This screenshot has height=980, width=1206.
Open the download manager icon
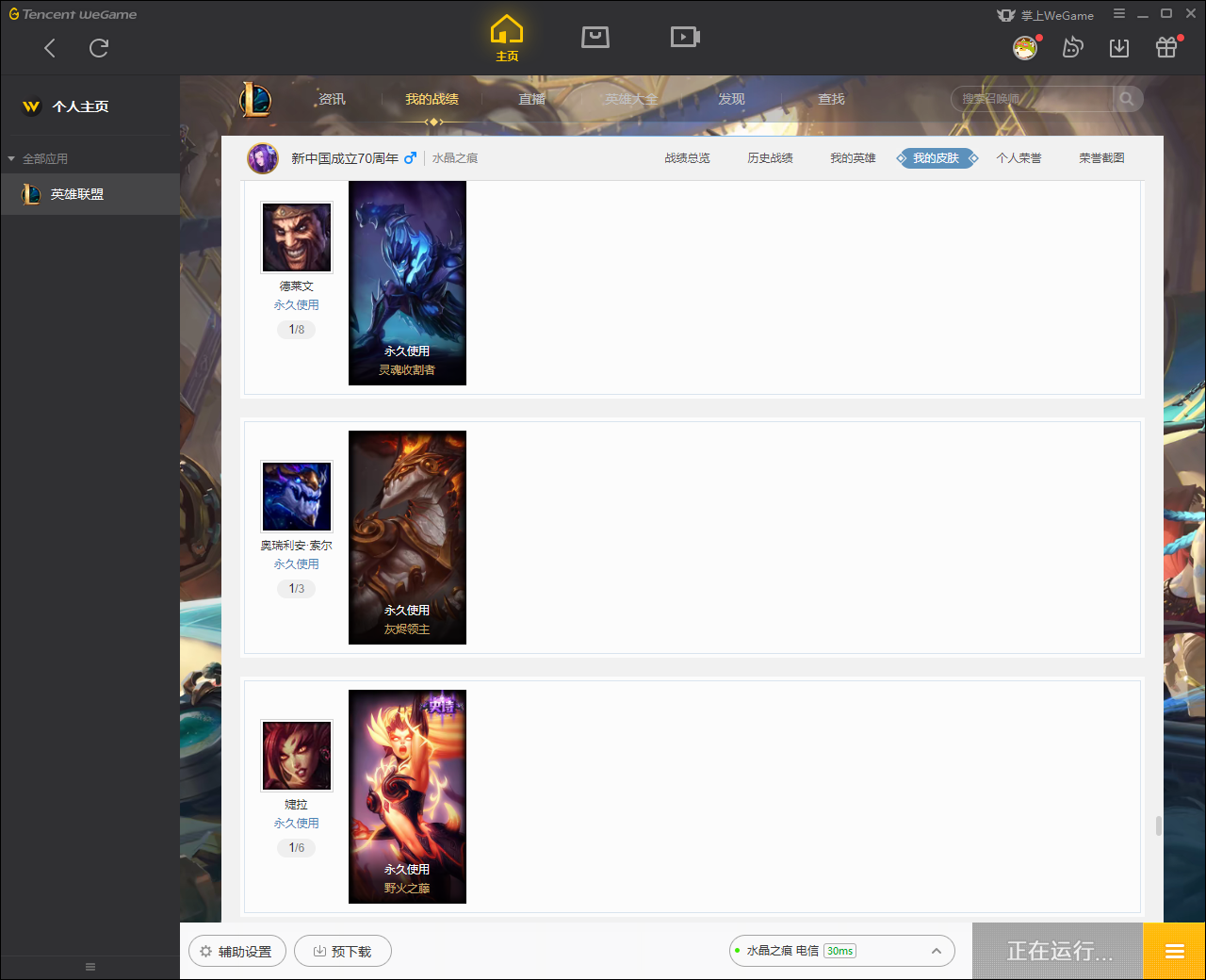coord(1119,48)
